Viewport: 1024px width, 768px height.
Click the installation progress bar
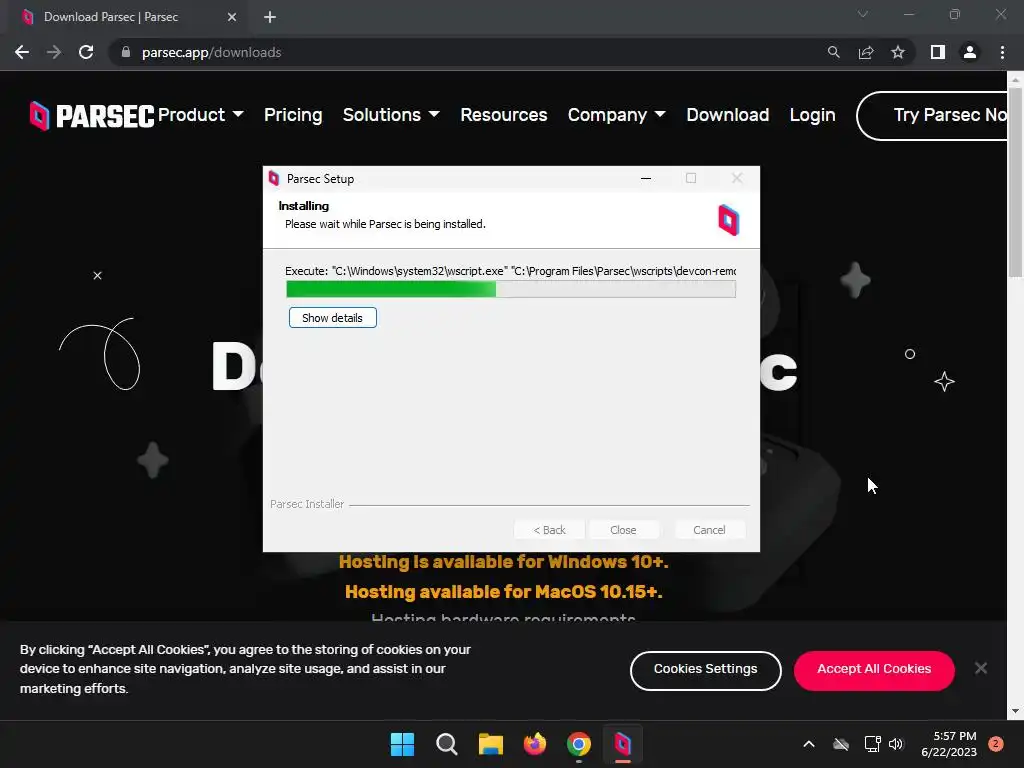[x=511, y=289]
